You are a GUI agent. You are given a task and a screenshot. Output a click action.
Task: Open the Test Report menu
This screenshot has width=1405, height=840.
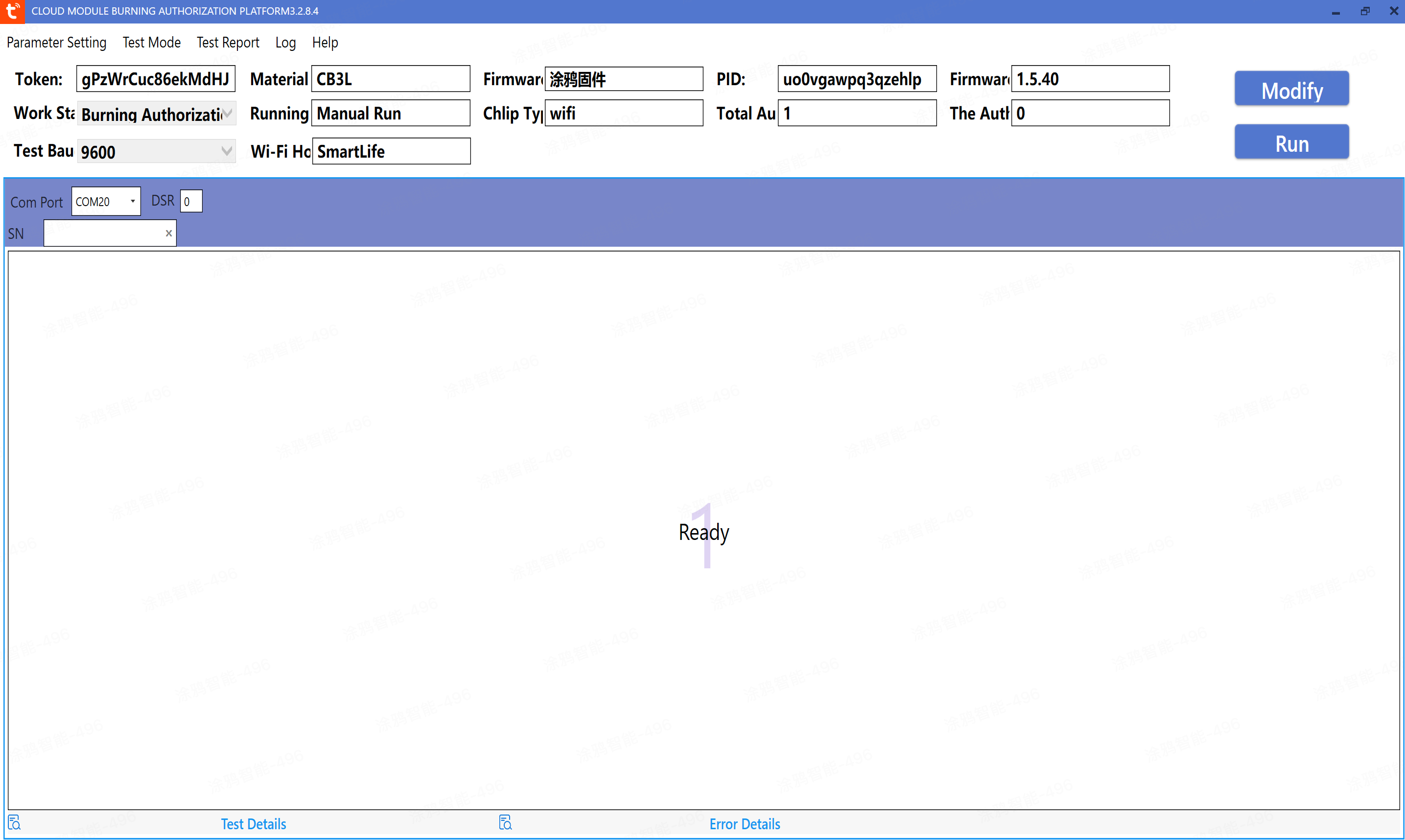[228, 43]
